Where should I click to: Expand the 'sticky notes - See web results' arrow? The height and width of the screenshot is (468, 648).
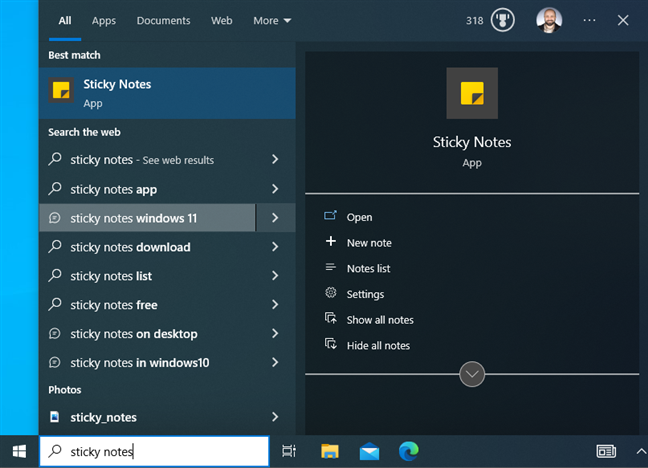275,160
